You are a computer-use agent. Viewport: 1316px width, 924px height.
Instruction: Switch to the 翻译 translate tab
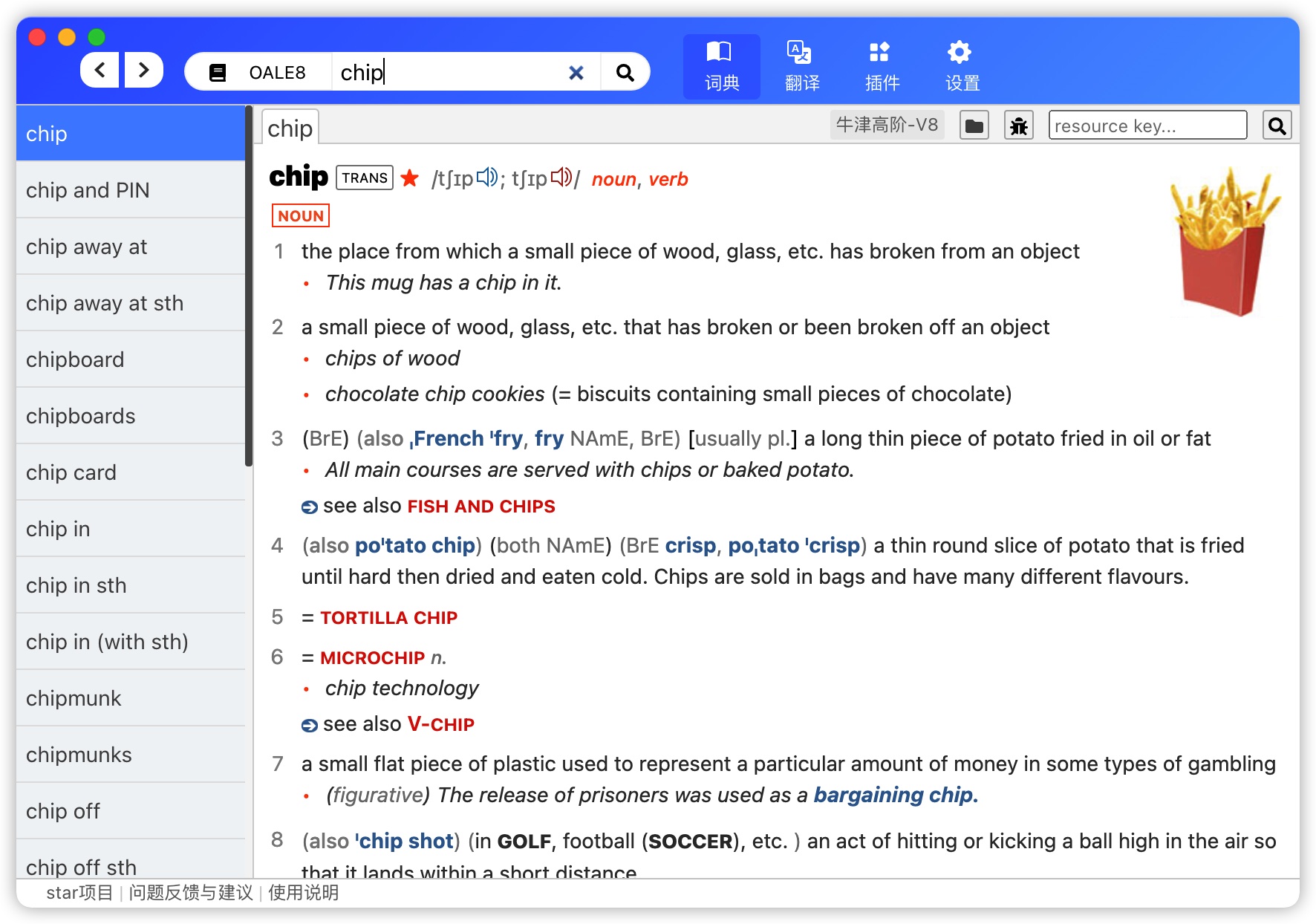click(x=801, y=67)
